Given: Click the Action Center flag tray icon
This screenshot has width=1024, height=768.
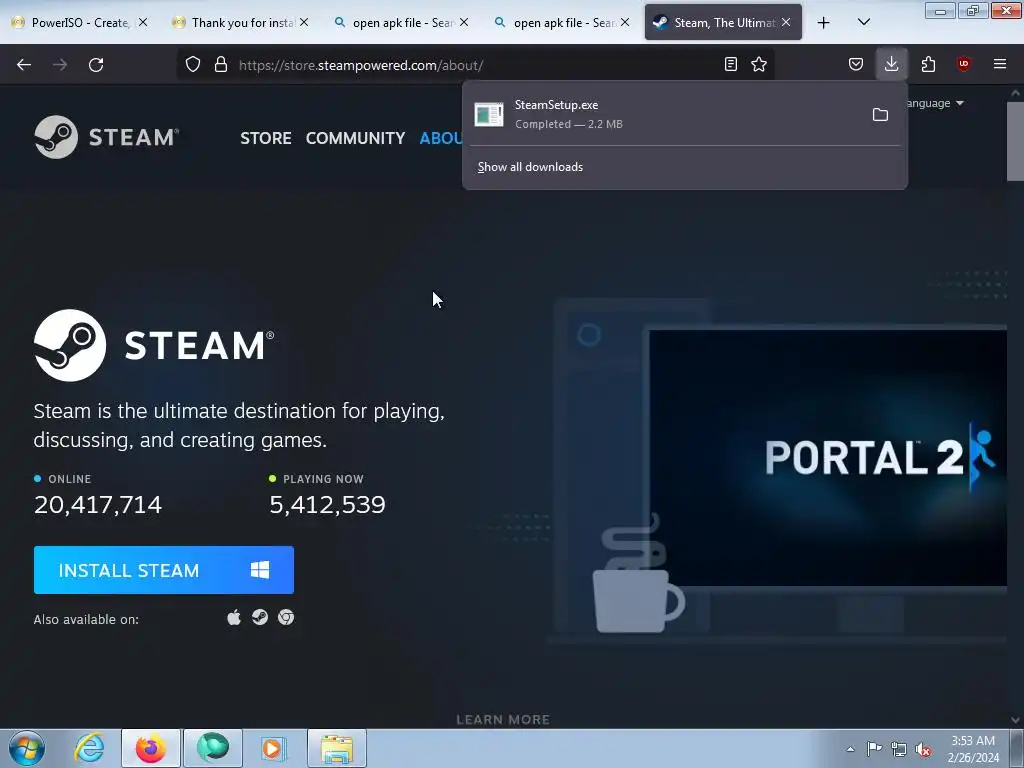Looking at the screenshot, I should click(874, 749).
